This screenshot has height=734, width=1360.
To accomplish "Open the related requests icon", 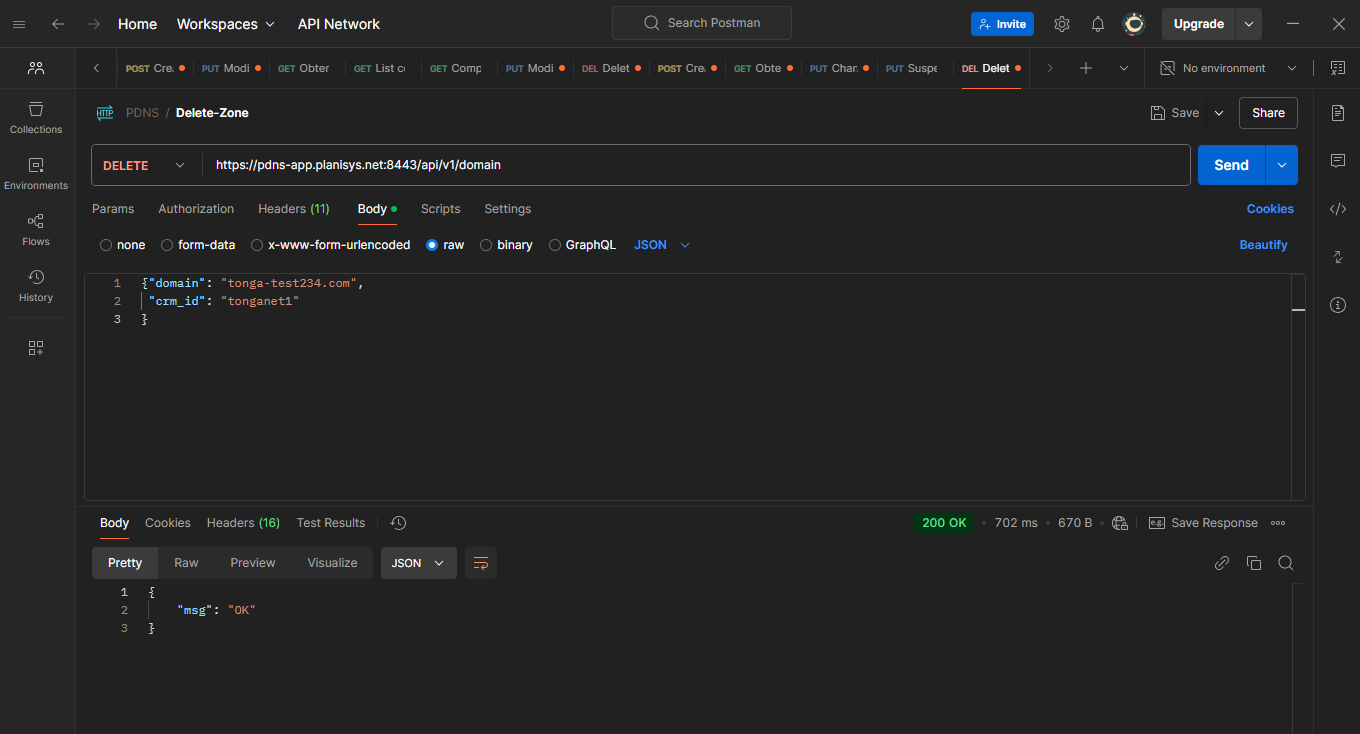I will tap(1338, 257).
